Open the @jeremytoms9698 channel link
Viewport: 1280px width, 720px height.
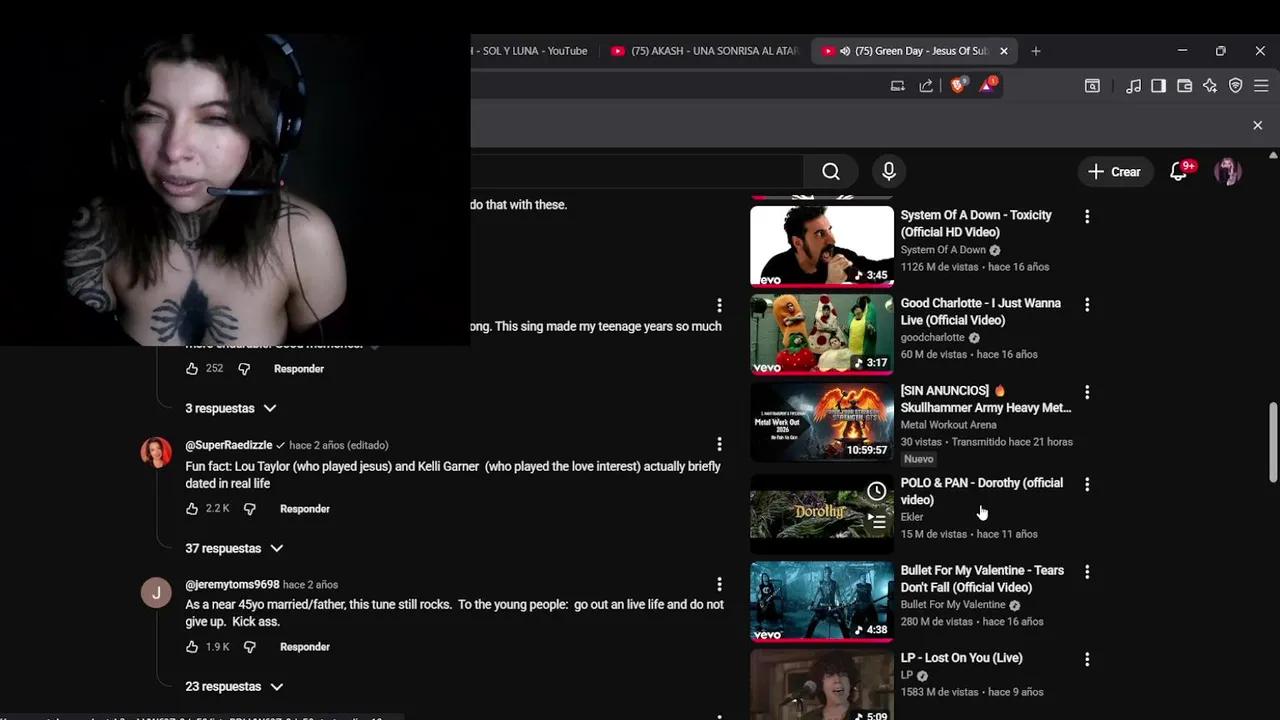pyautogui.click(x=232, y=584)
